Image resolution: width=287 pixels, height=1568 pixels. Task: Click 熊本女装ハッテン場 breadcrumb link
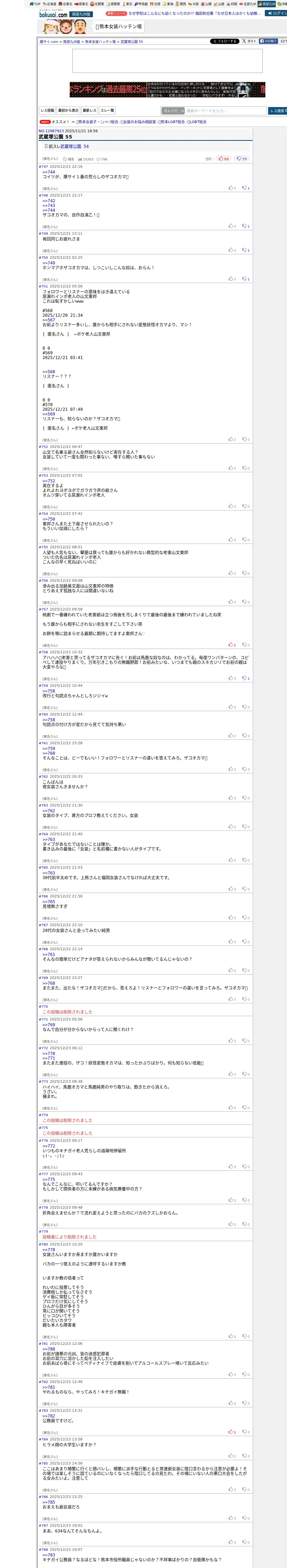tap(100, 42)
